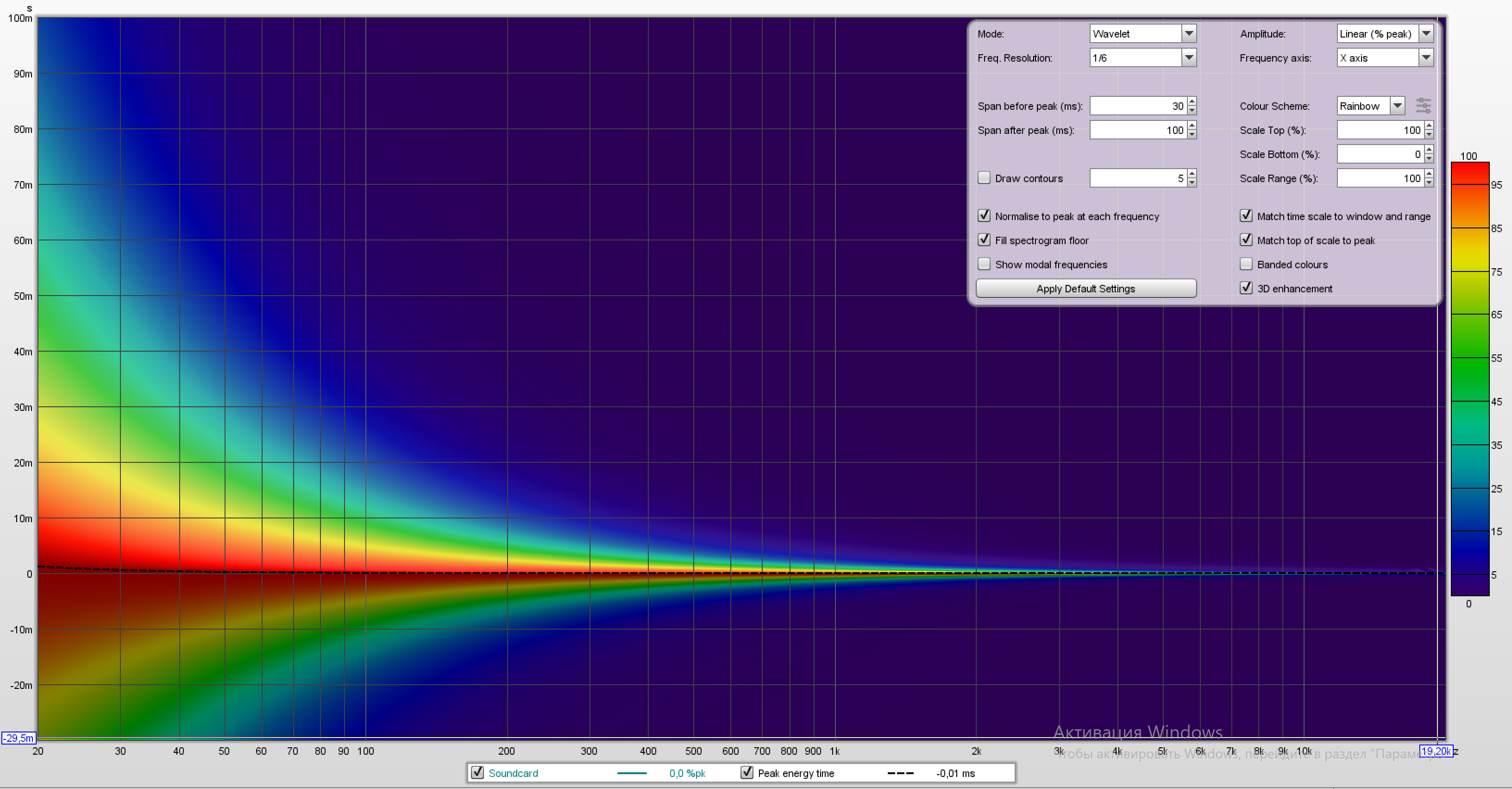This screenshot has height=789, width=1512.
Task: Expand the Freq. Resolution dropdown
Action: tap(1189, 57)
